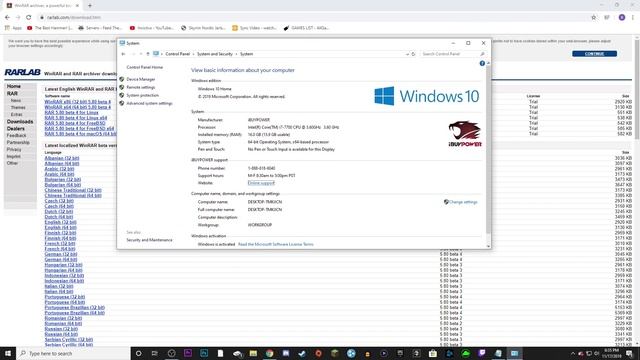Viewport: 640px width, 360px height.
Task: Open Chrome from the taskbar
Action: [269, 353]
